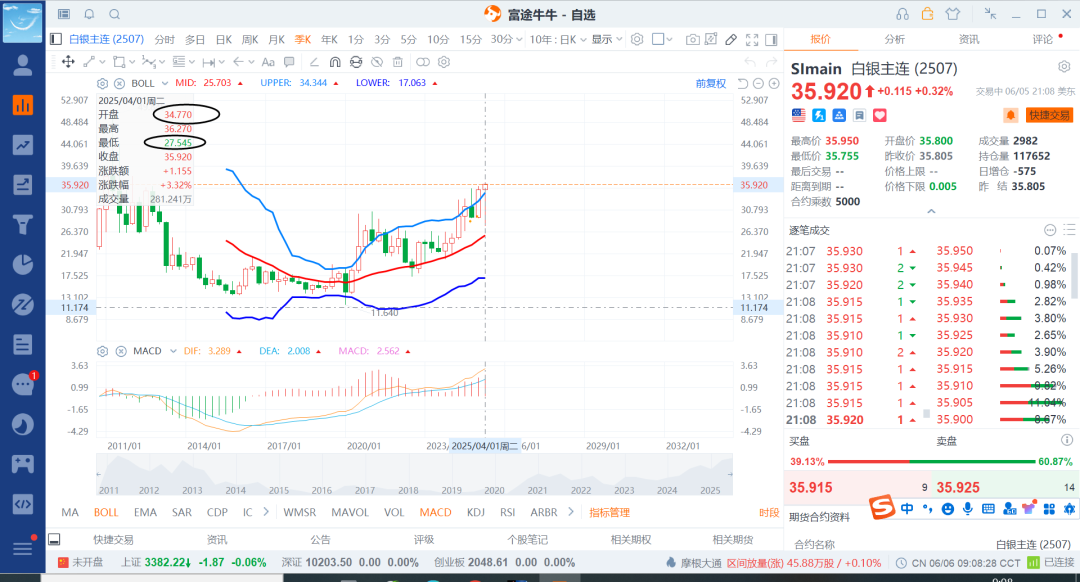Toggle the left panel in the chart toolbar

pyautogui.click(x=56, y=39)
